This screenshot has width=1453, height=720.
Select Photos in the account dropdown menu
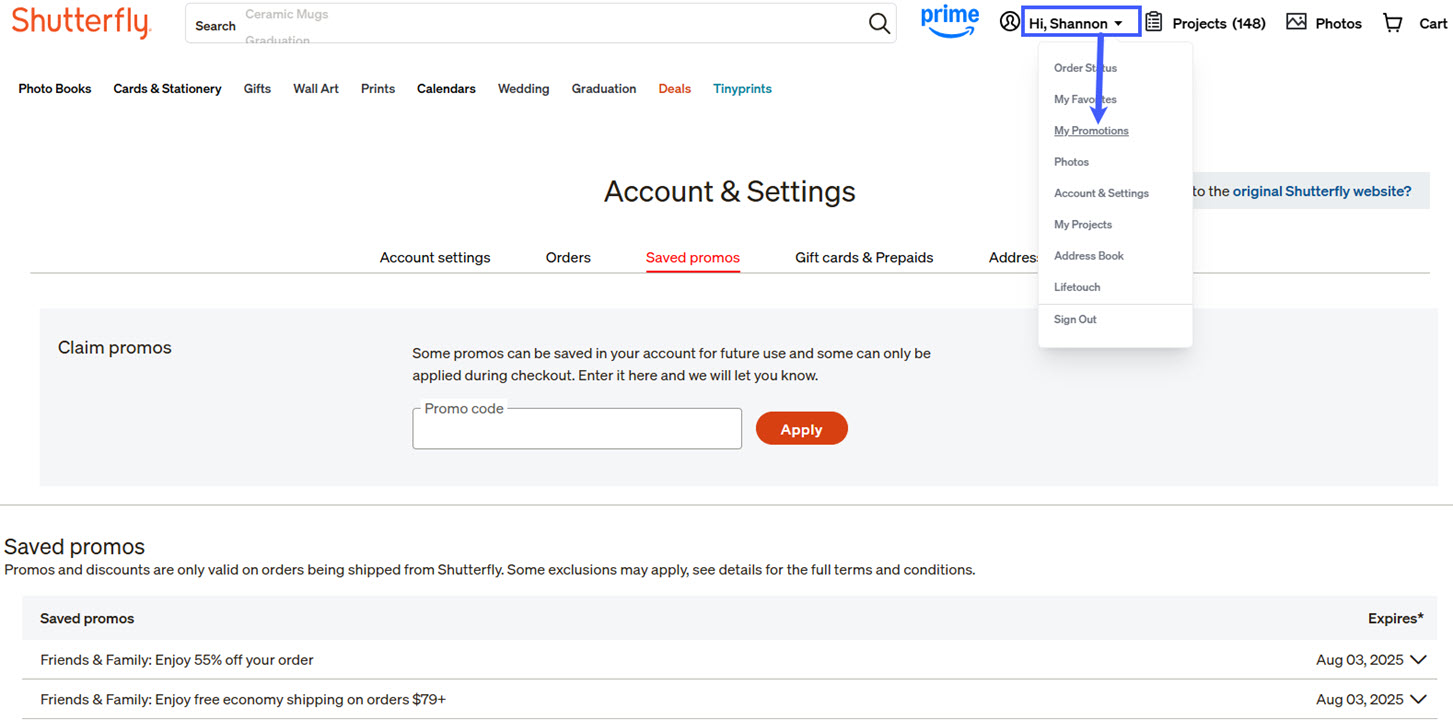(x=1071, y=162)
